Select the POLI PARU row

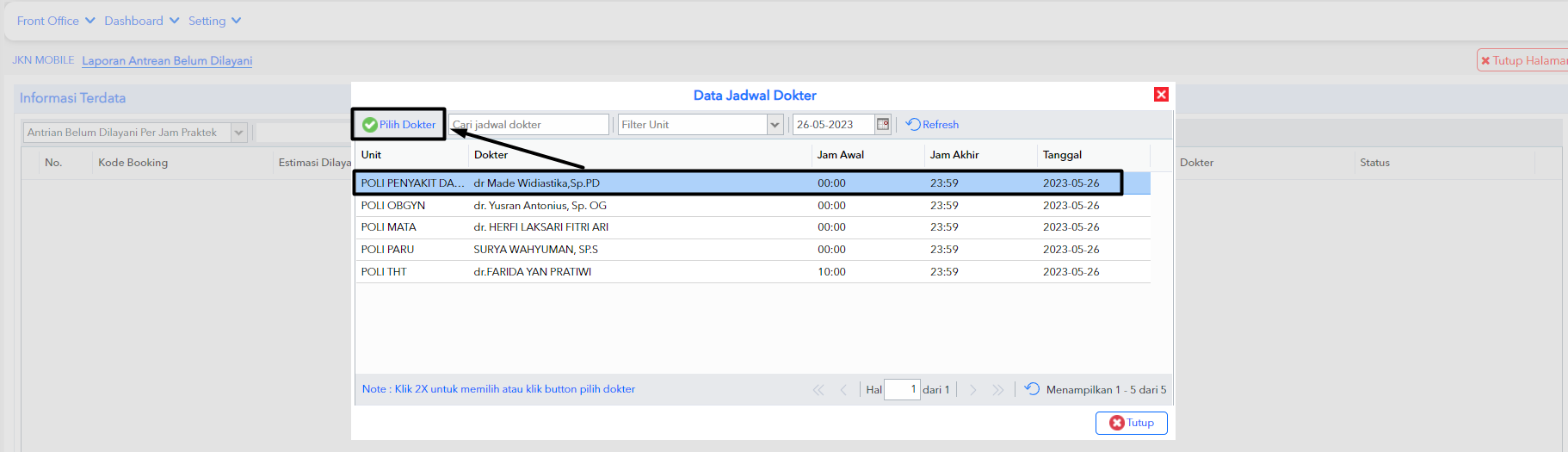(x=753, y=250)
